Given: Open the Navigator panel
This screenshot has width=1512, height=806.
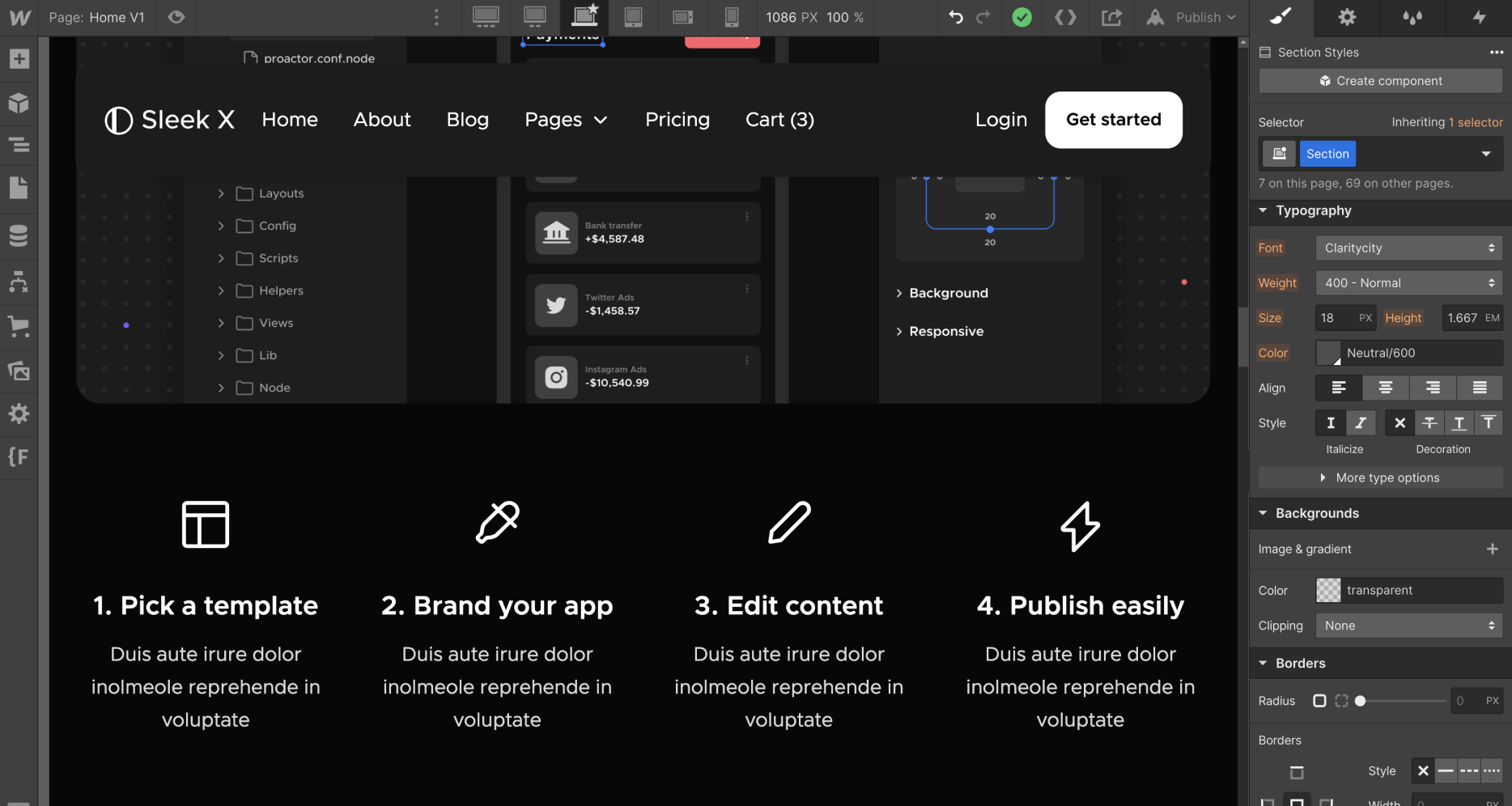Looking at the screenshot, I should point(18,145).
